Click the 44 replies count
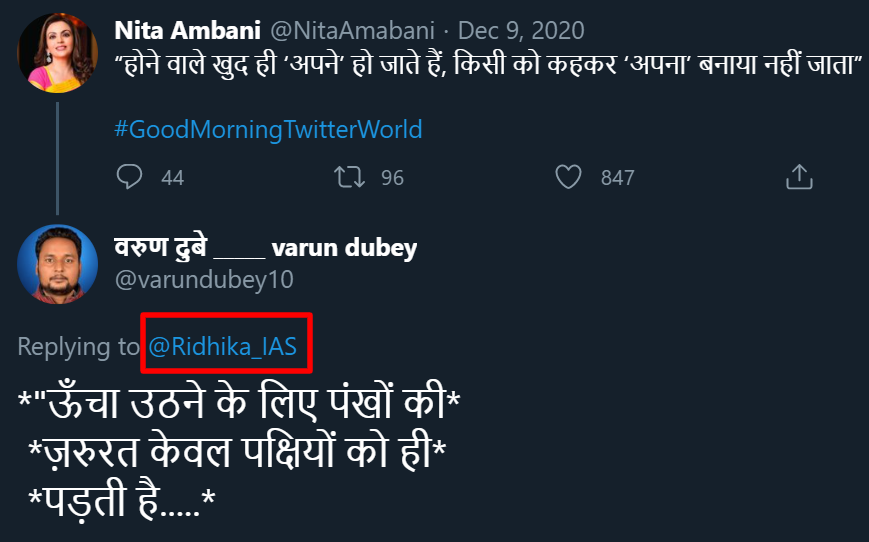This screenshot has width=869, height=542. pos(172,178)
